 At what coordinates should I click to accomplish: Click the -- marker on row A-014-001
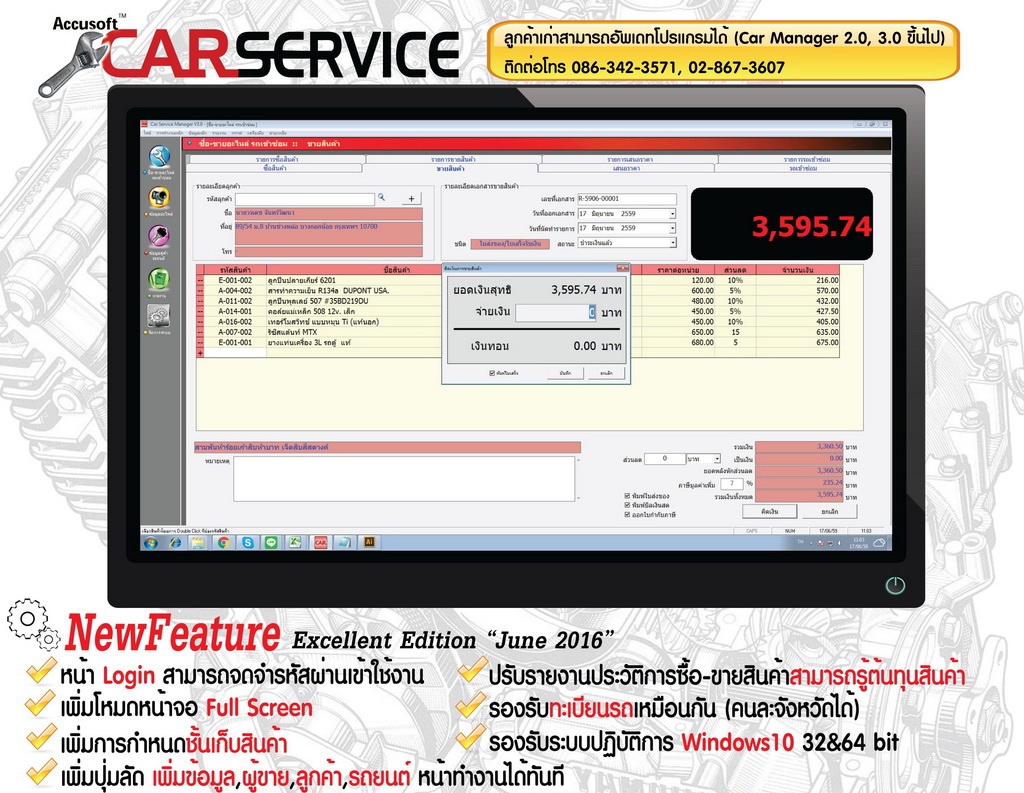click(200, 312)
